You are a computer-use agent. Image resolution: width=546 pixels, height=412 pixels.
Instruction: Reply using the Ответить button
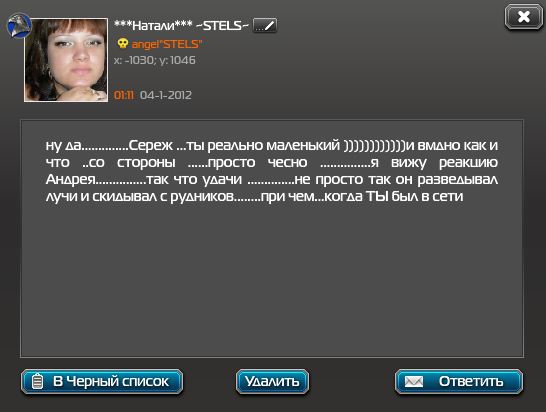click(x=459, y=381)
